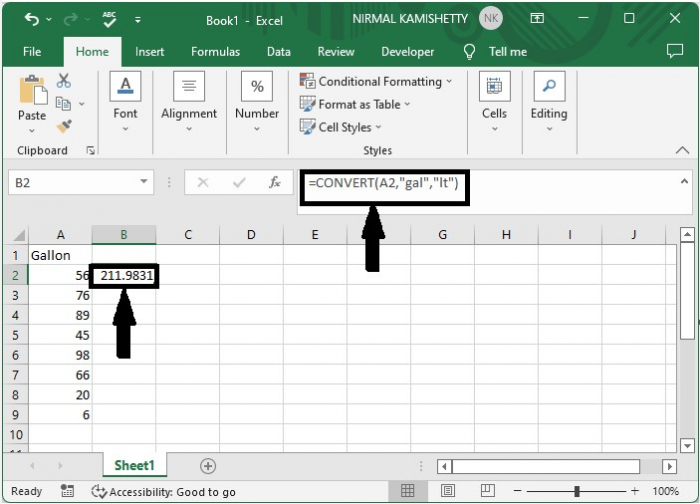Switch to the Insert tab

click(150, 52)
